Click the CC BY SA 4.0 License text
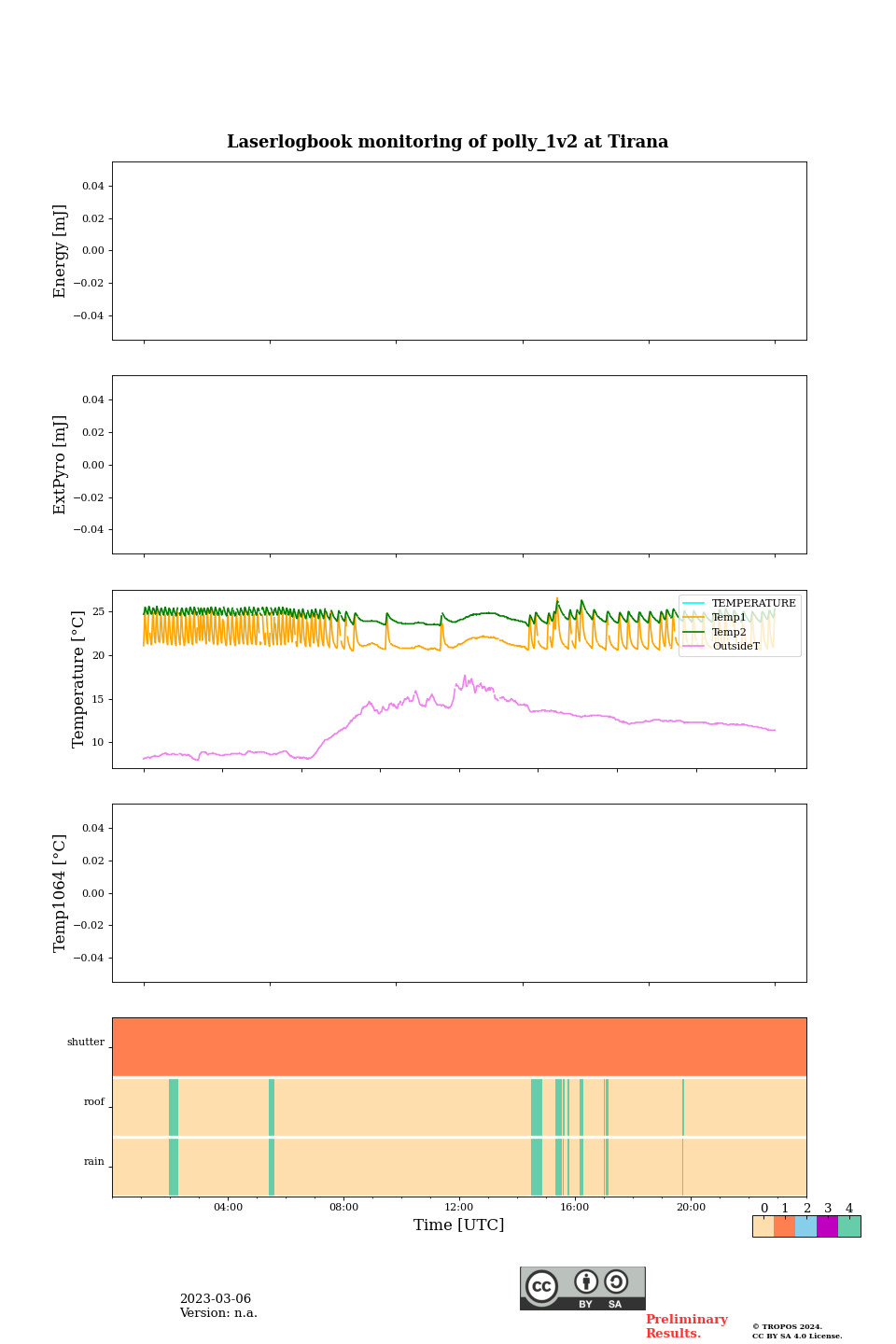Image resolution: width=896 pixels, height=1344 pixels. (797, 1336)
